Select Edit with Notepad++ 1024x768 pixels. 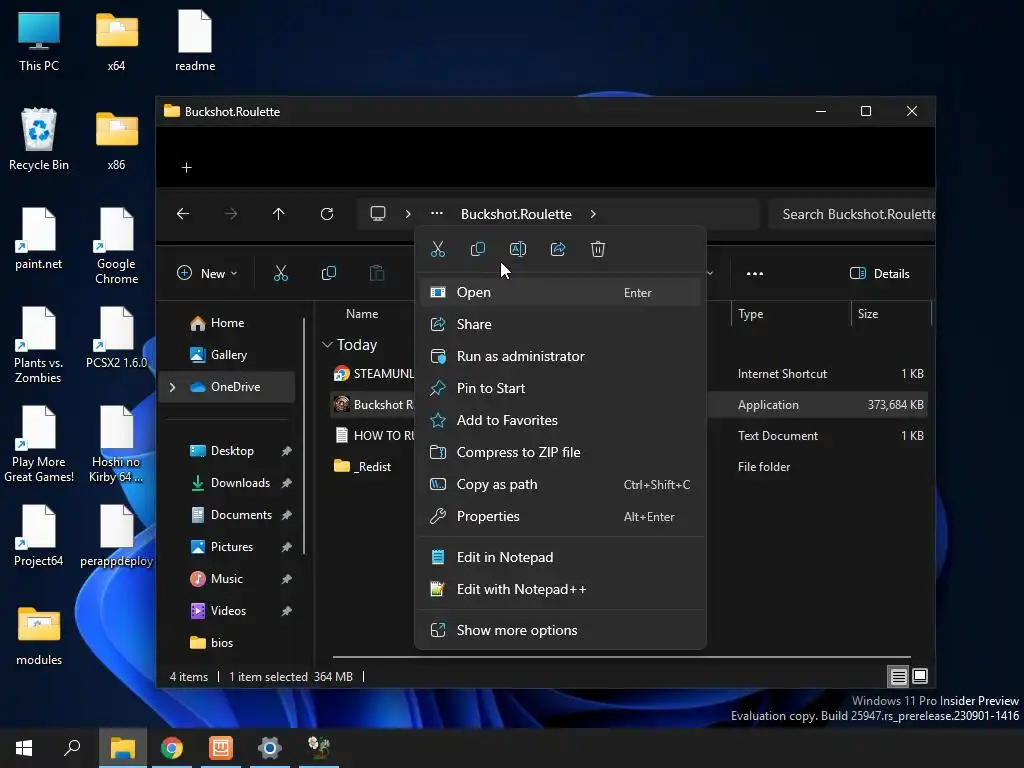pyautogui.click(x=560, y=590)
